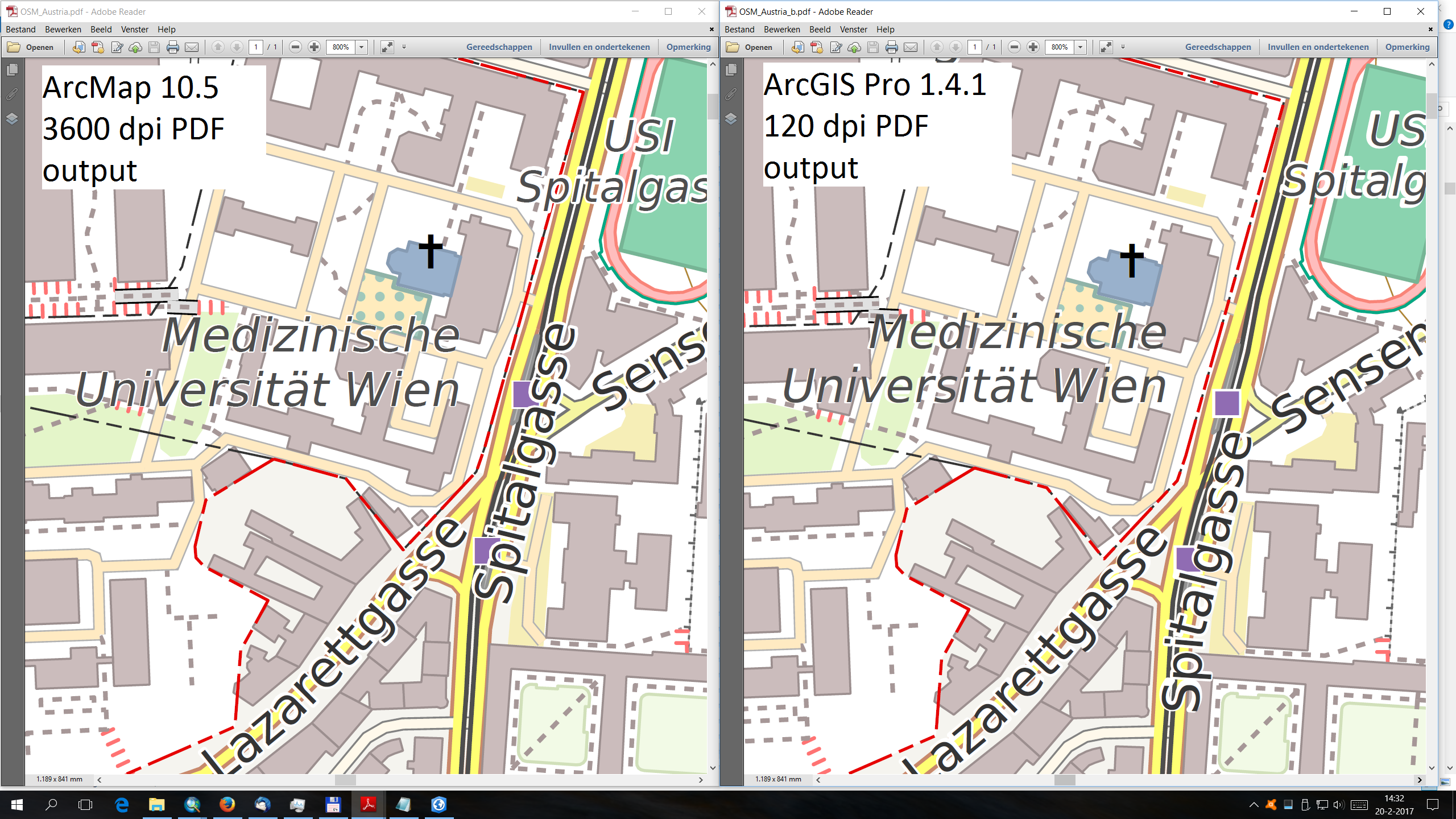Viewport: 1456px width, 819px height.
Task: Open Task View from the taskbar
Action: point(85,805)
